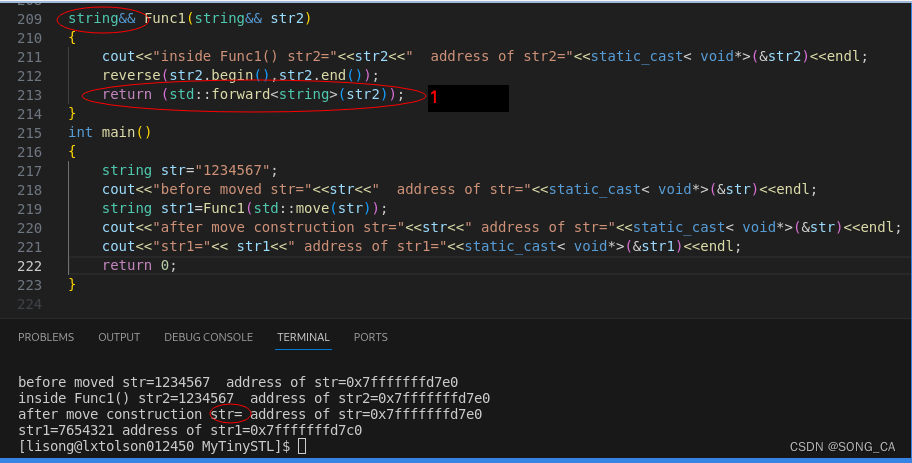Click the 'inside Func1() str2=1234567' terminal output line
This screenshot has width=912, height=463.
(x=254, y=398)
